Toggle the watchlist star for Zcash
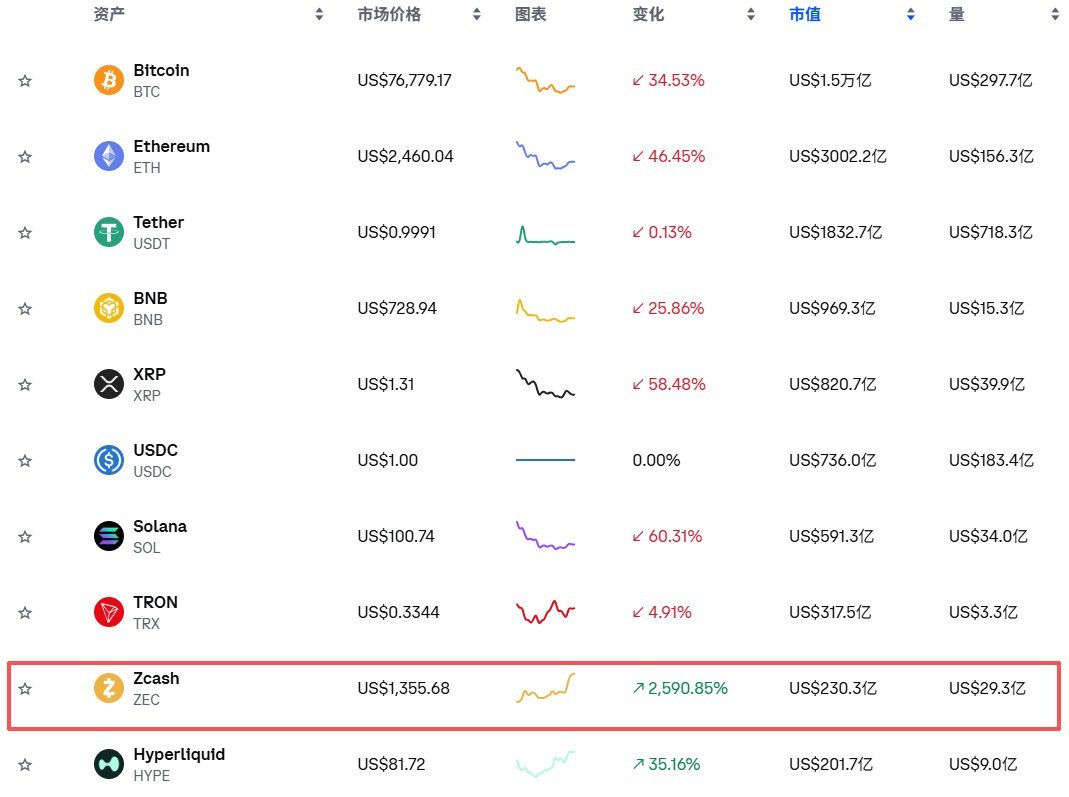Image resolution: width=1069 pixels, height=797 pixels. 25,689
